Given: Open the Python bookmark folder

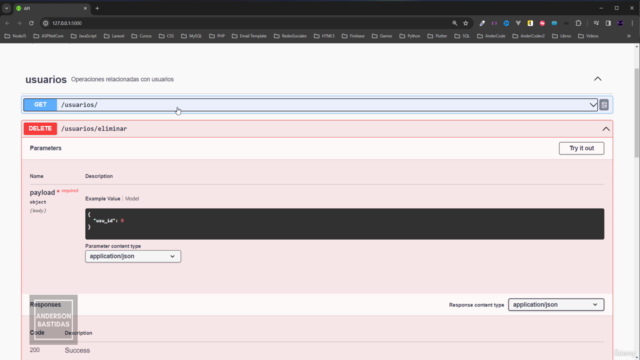Looking at the screenshot, I should (x=410, y=36).
